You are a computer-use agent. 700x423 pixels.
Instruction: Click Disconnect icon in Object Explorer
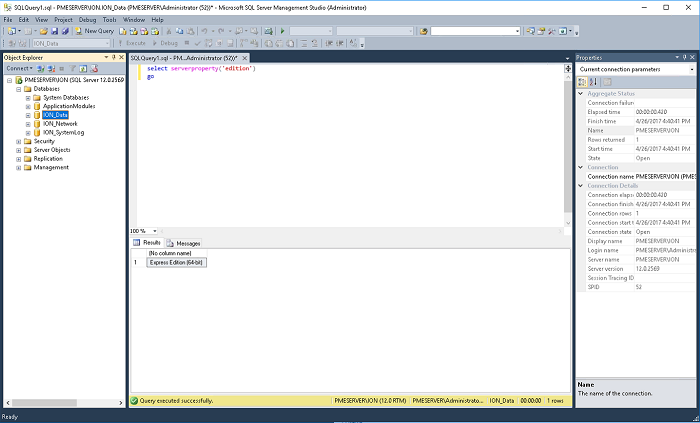click(51, 69)
